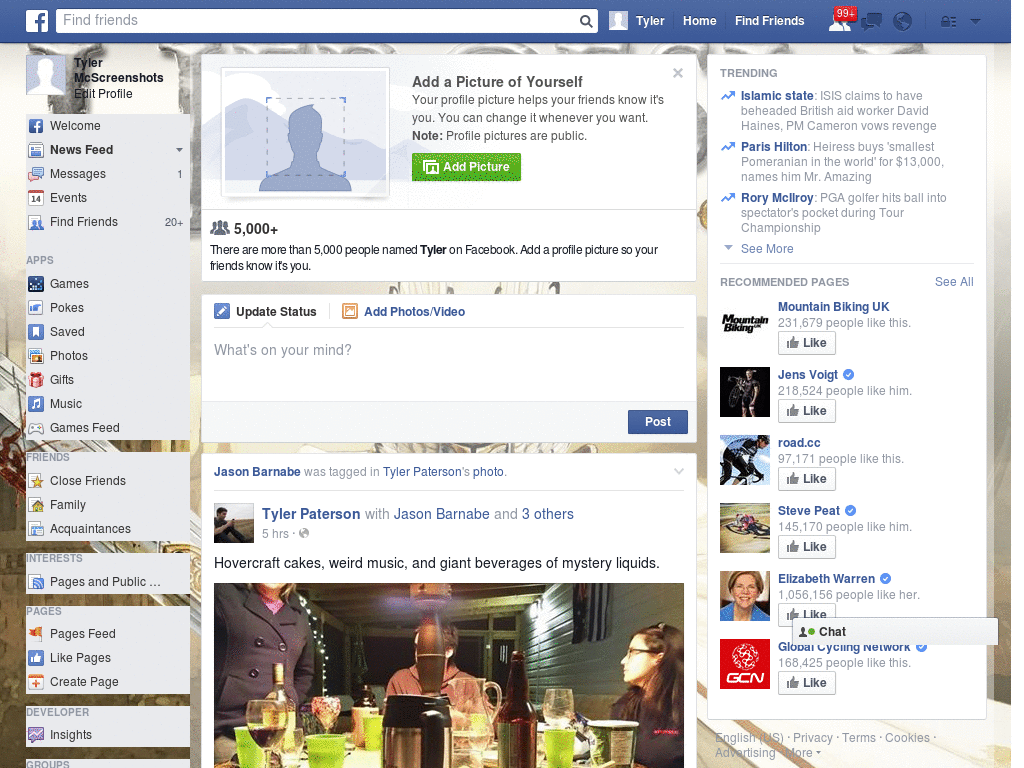Open the dinner party photo in post

pyautogui.click(x=449, y=676)
